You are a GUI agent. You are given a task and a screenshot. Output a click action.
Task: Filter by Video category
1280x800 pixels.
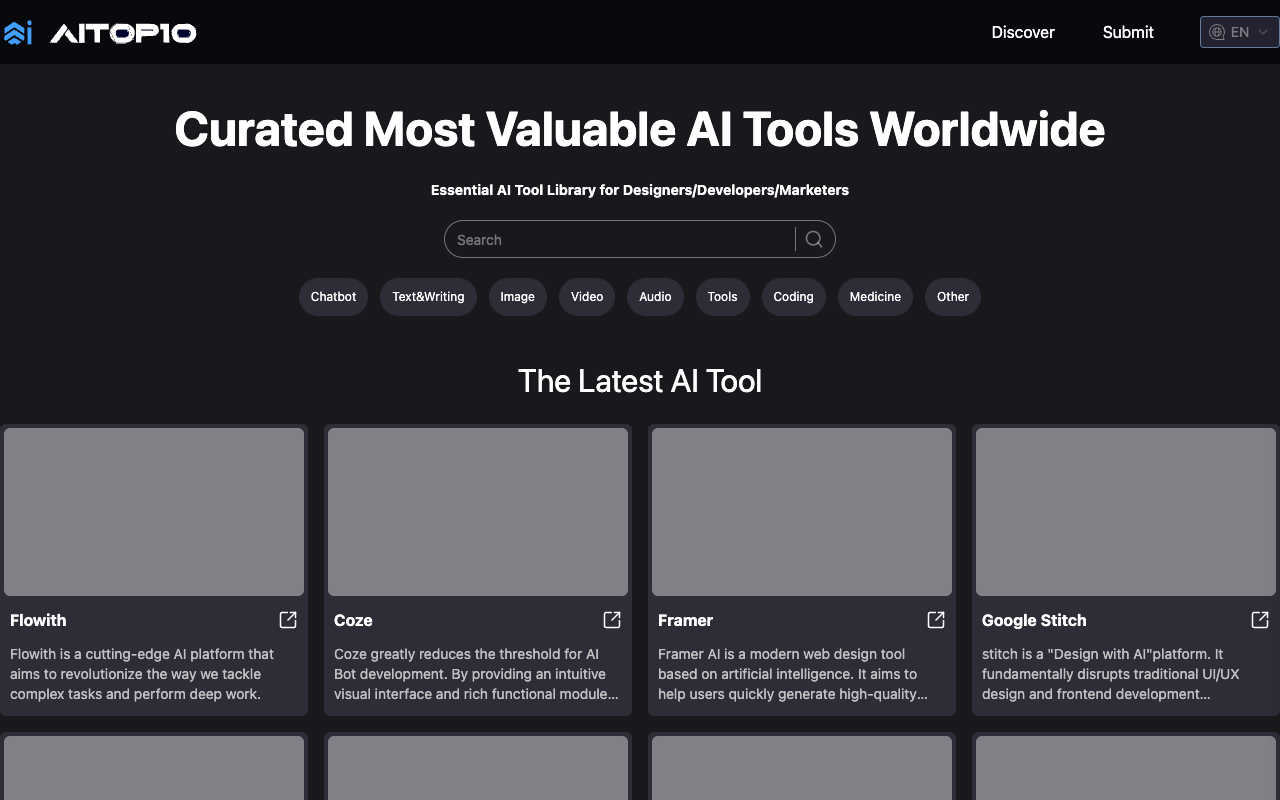(587, 297)
